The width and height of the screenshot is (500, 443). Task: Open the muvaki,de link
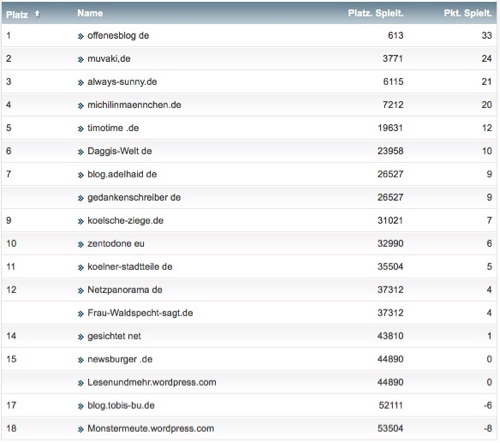[109, 59]
